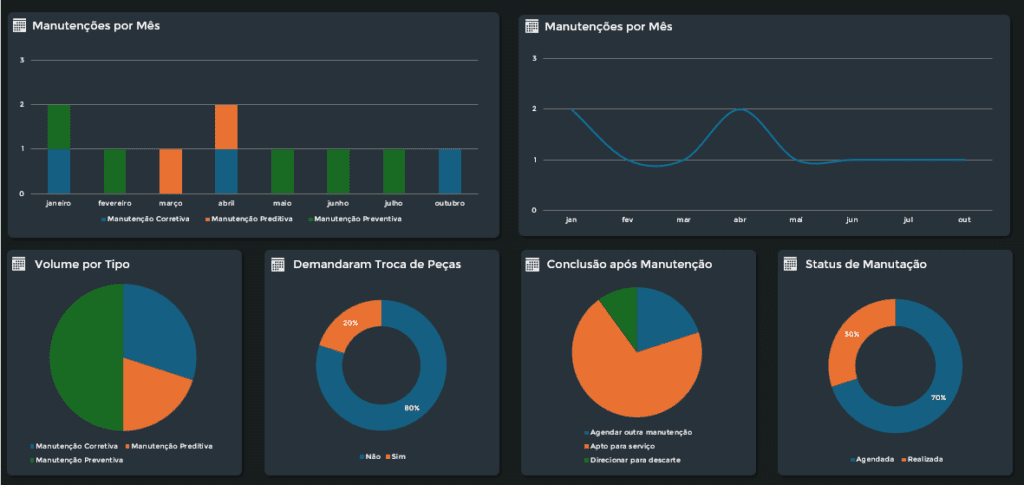Click the junho axis label
The image size is (1024, 485).
(338, 203)
